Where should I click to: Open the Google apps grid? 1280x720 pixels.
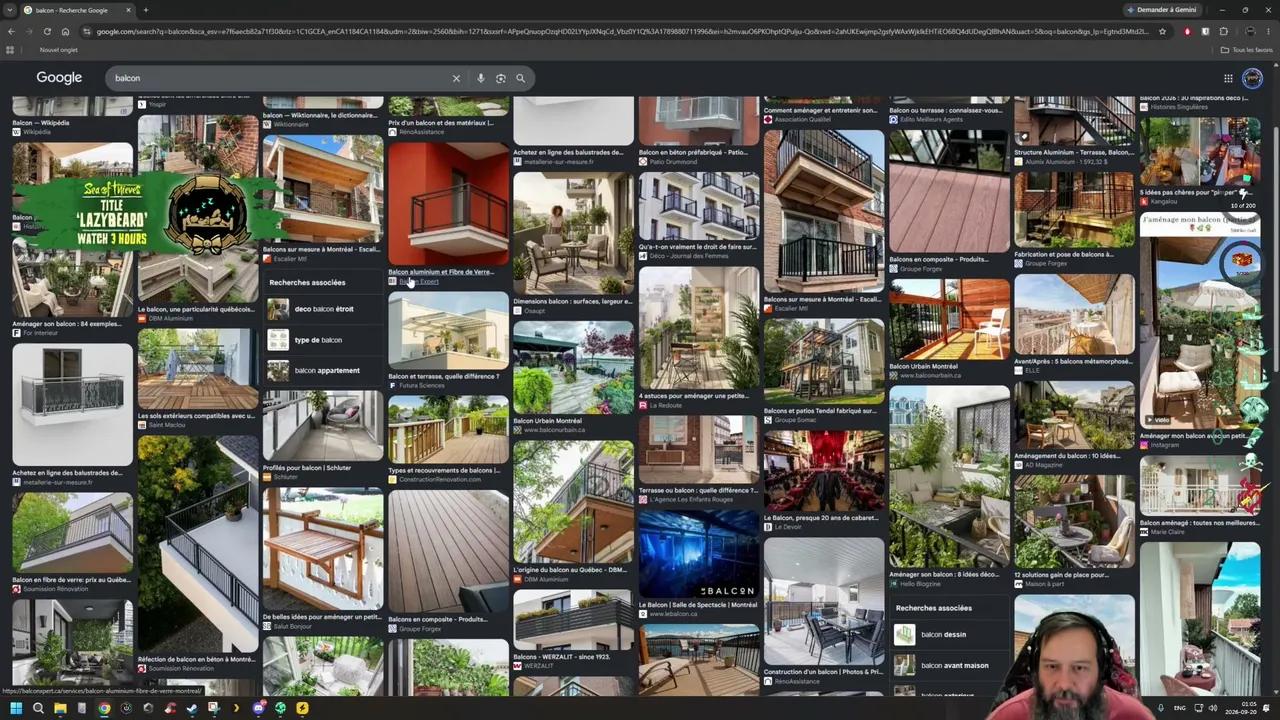point(1228,78)
